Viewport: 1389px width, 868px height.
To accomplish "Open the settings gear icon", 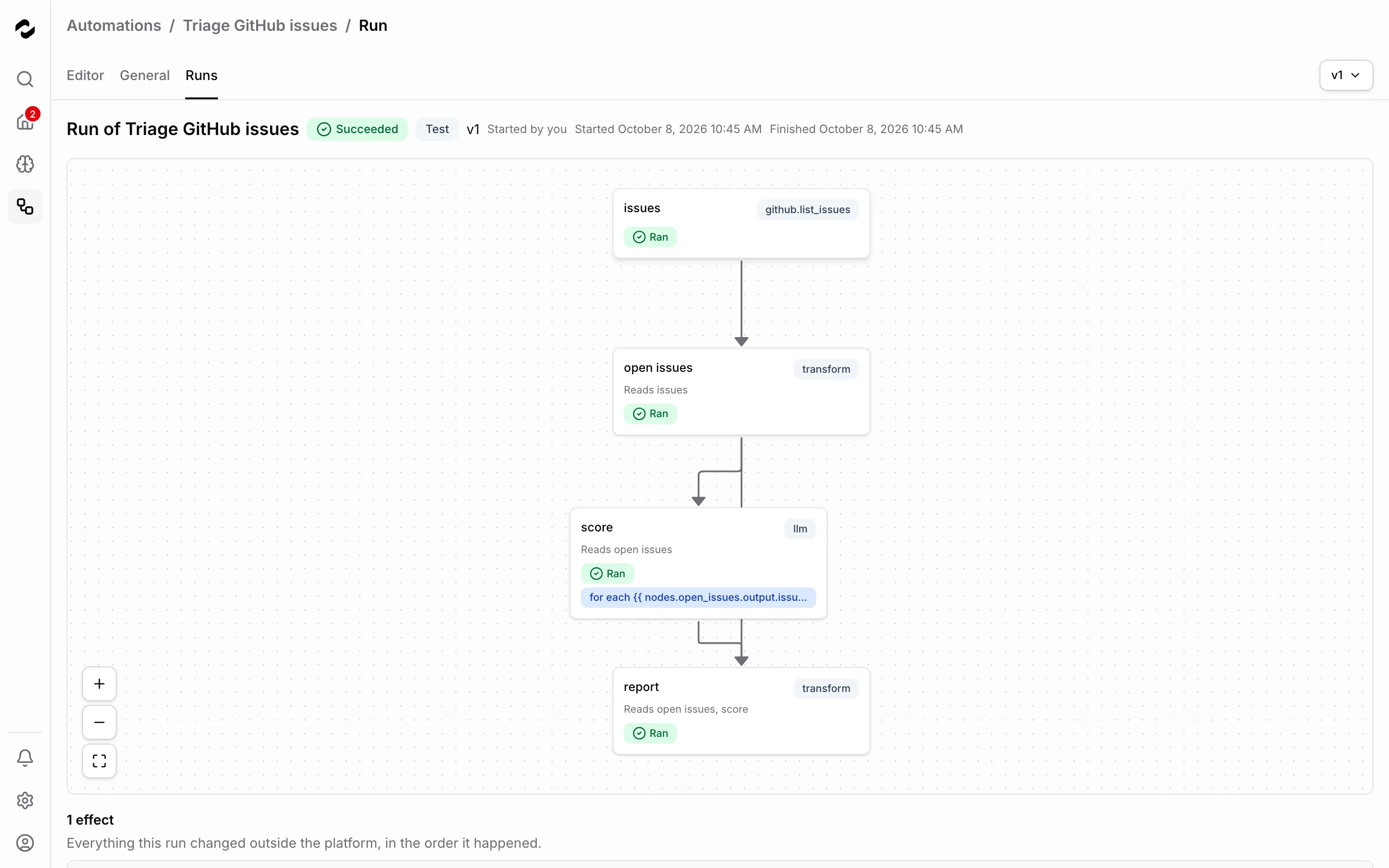I will coord(25,800).
